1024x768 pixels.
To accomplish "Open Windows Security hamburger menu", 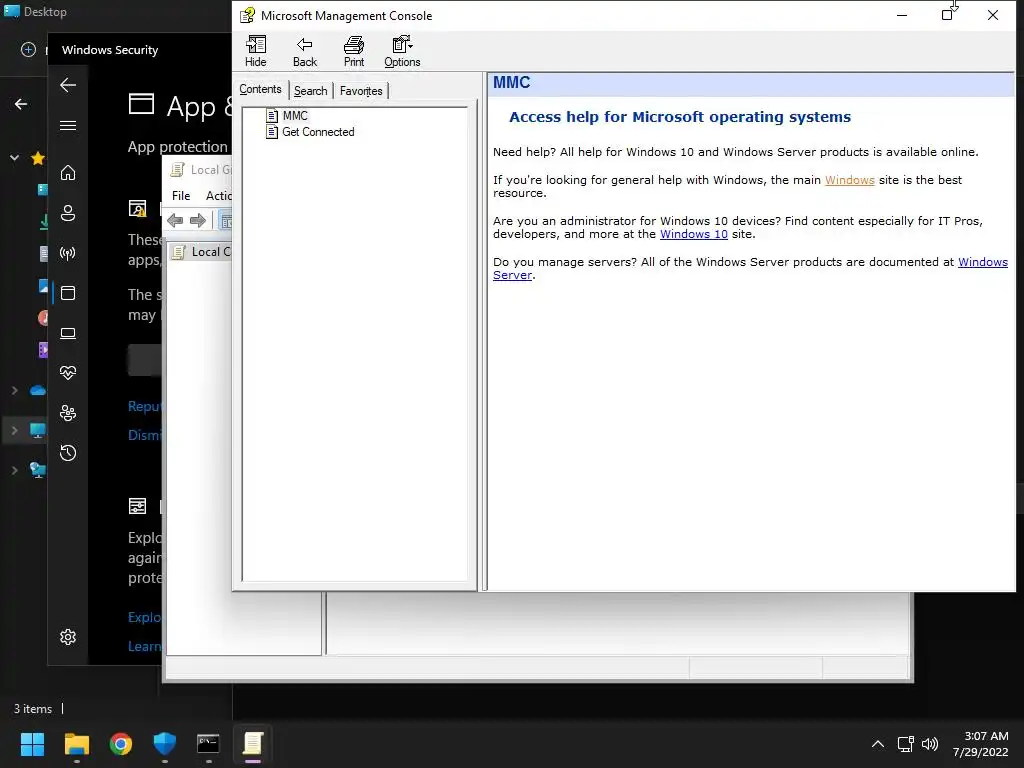I will tap(68, 125).
